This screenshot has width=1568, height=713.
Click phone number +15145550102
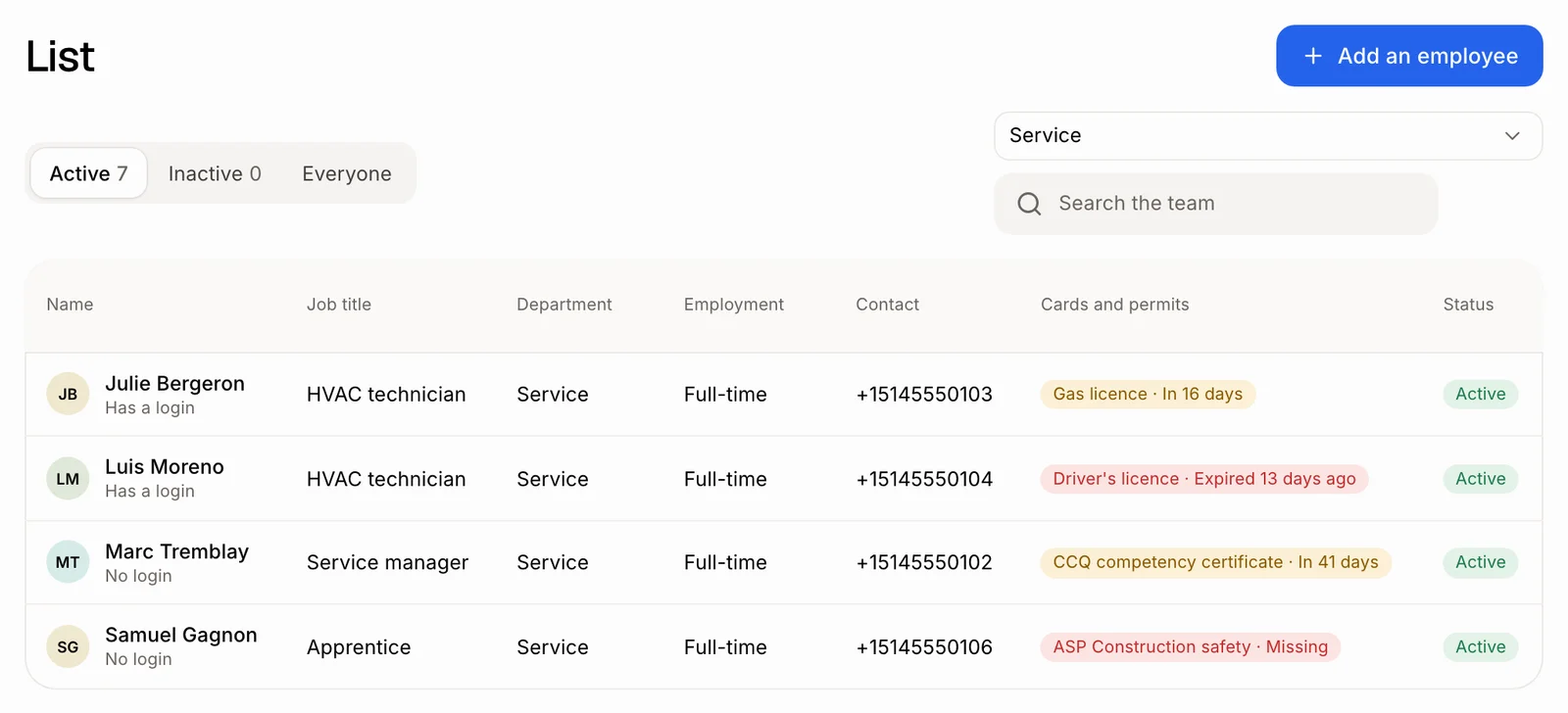[x=924, y=562]
